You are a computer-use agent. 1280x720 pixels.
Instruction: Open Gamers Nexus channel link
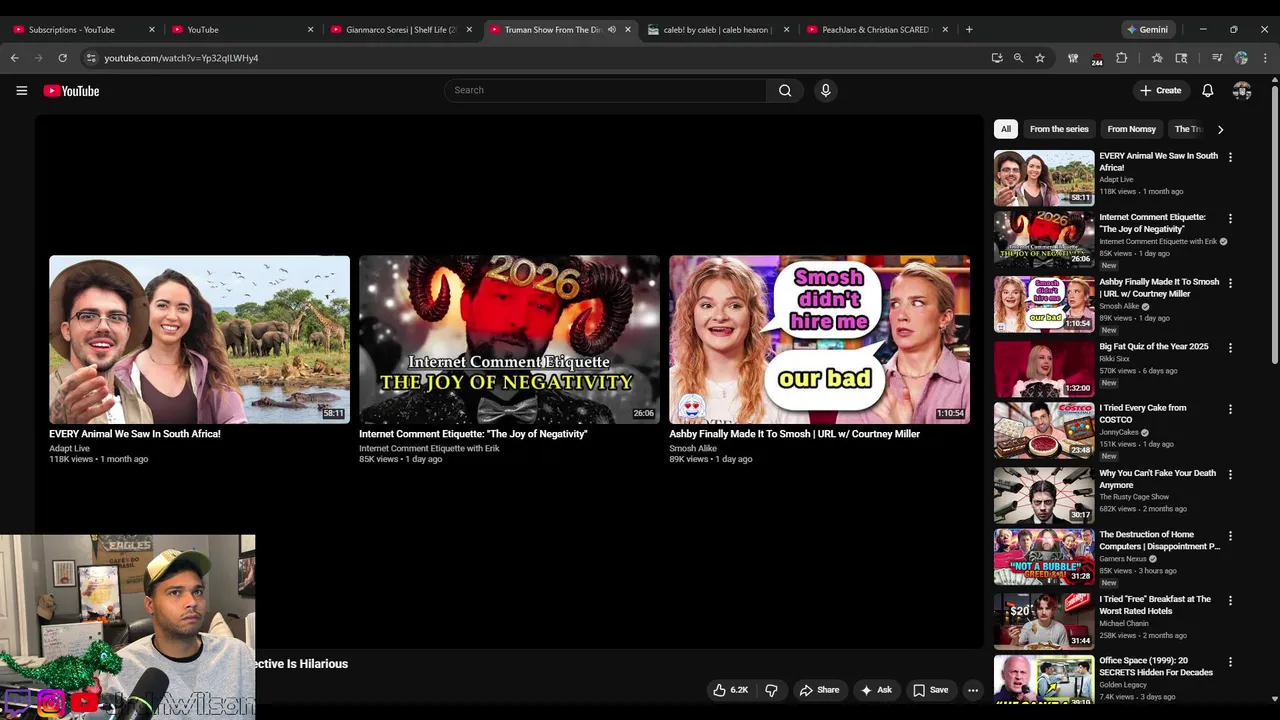coord(1124,559)
